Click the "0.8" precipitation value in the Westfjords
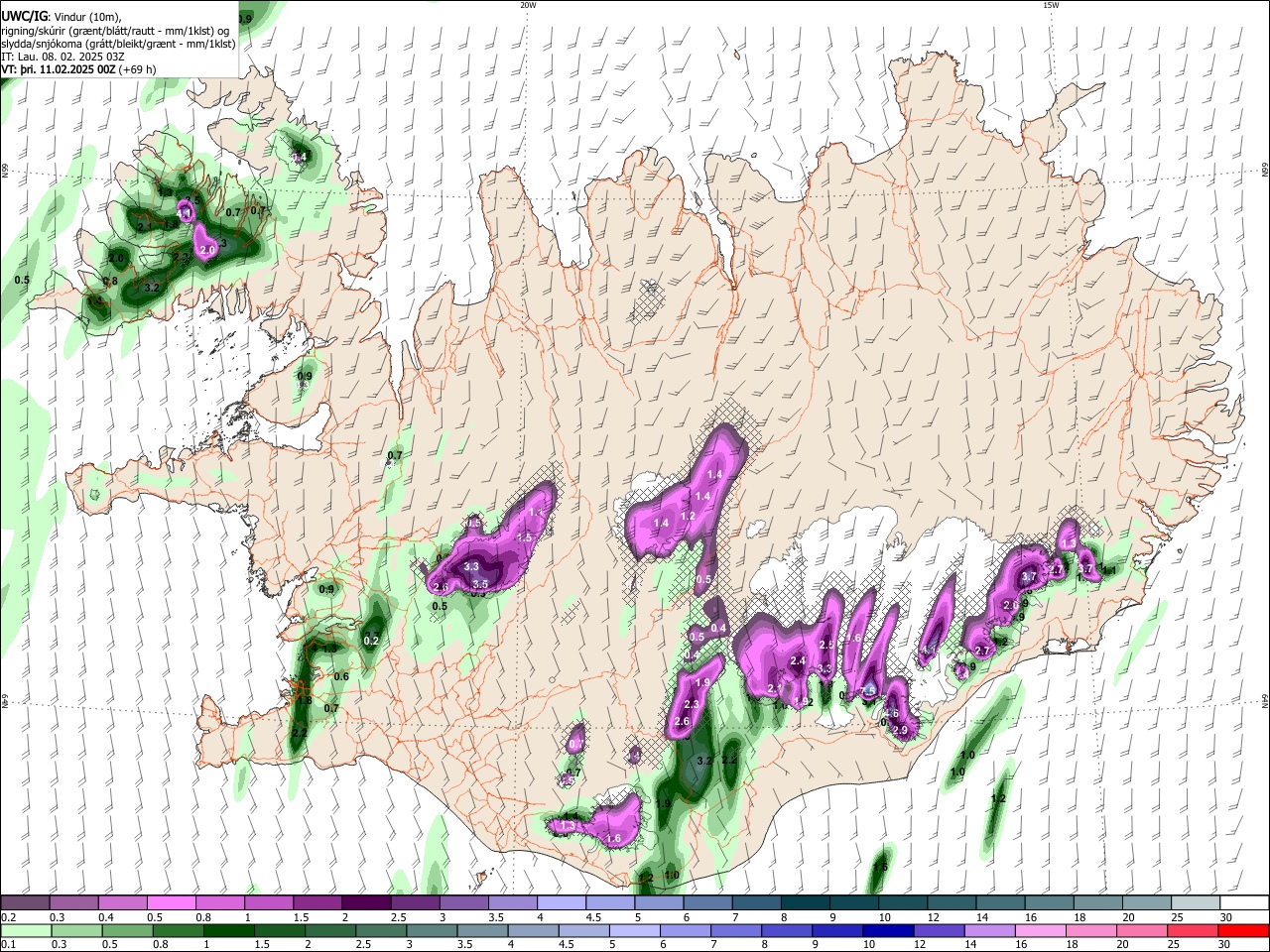 tap(111, 282)
